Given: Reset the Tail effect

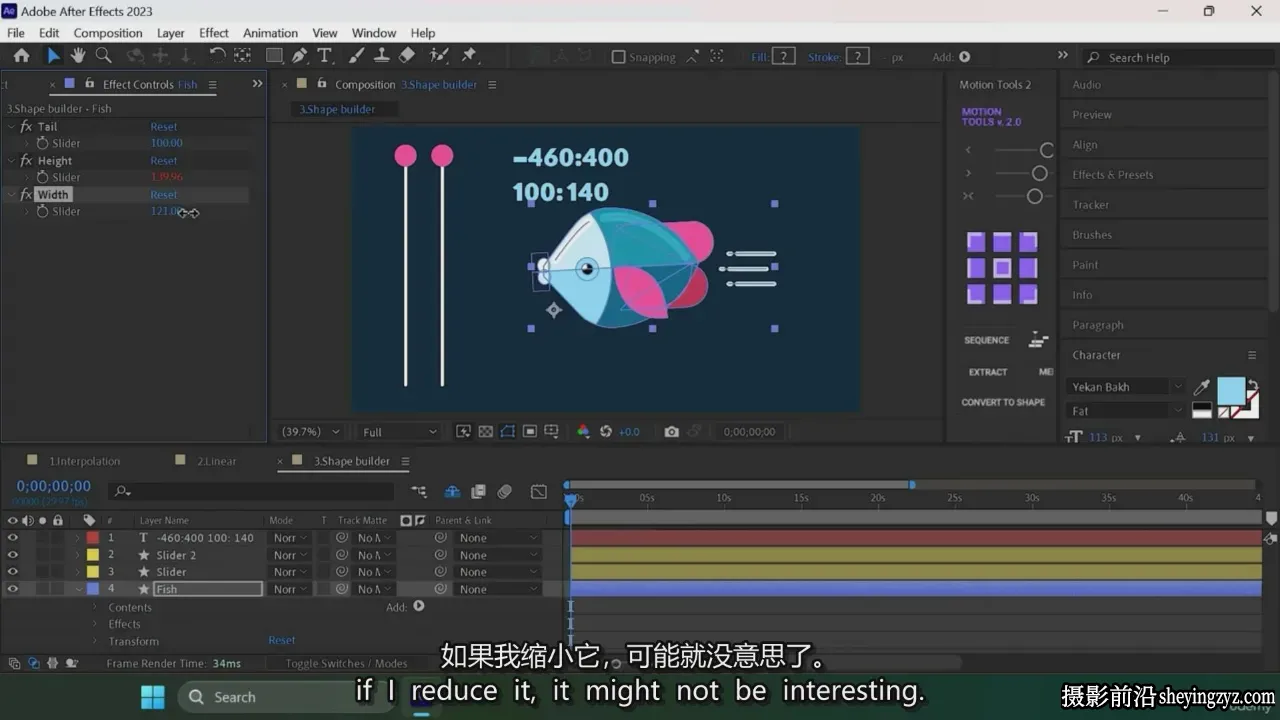Looking at the screenshot, I should click(163, 127).
